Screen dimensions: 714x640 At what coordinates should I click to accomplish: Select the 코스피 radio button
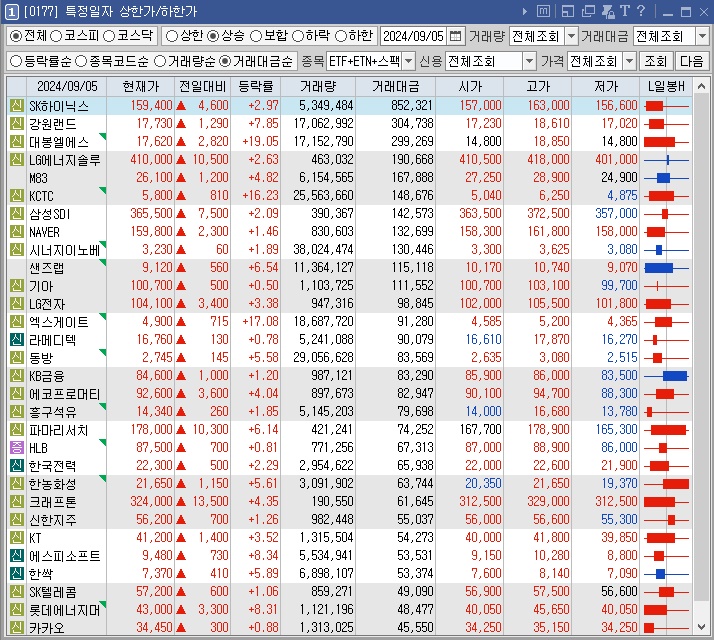tap(56, 36)
